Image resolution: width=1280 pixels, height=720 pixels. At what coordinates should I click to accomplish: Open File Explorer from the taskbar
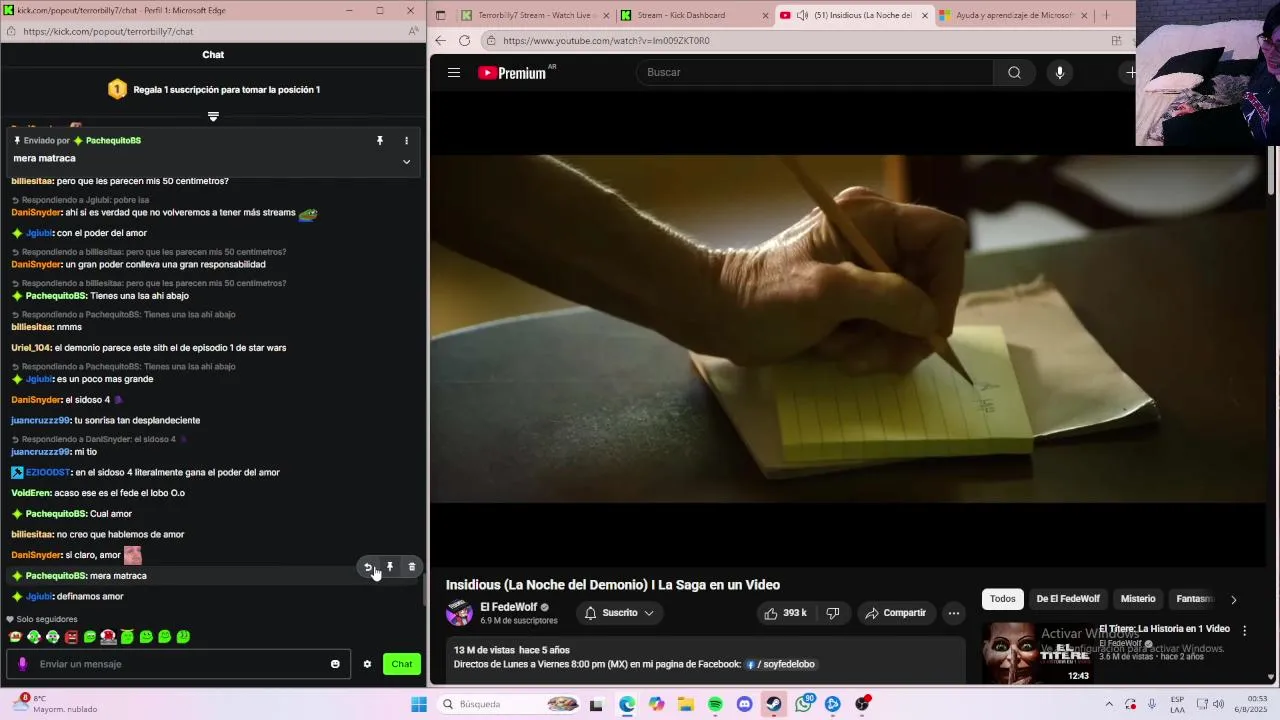point(686,704)
